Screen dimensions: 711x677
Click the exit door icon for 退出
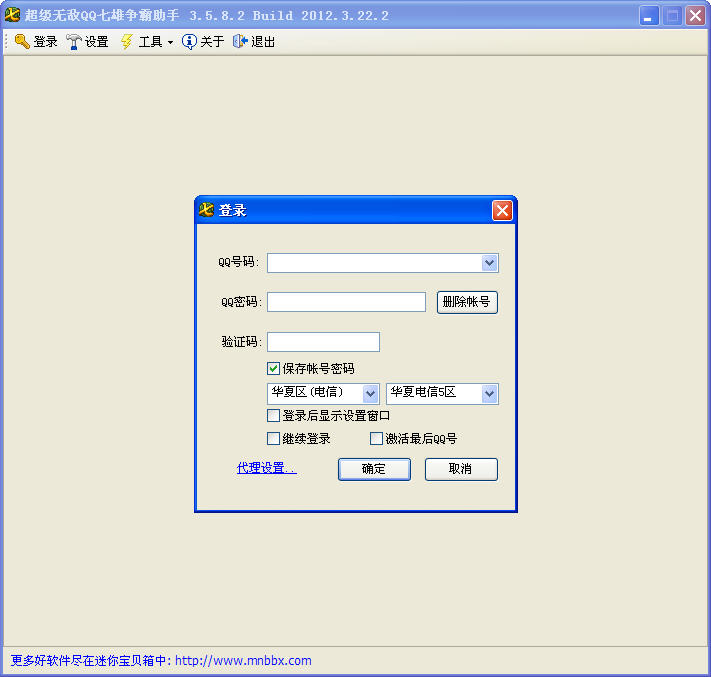240,42
